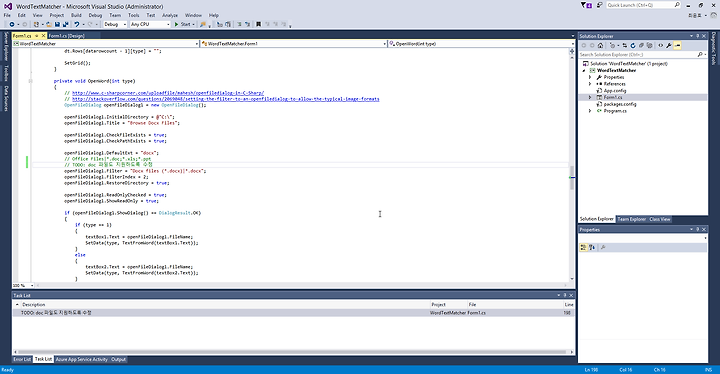The height and width of the screenshot is (374, 720).
Task: Click Server Explorer side tab
Action: [6, 46]
